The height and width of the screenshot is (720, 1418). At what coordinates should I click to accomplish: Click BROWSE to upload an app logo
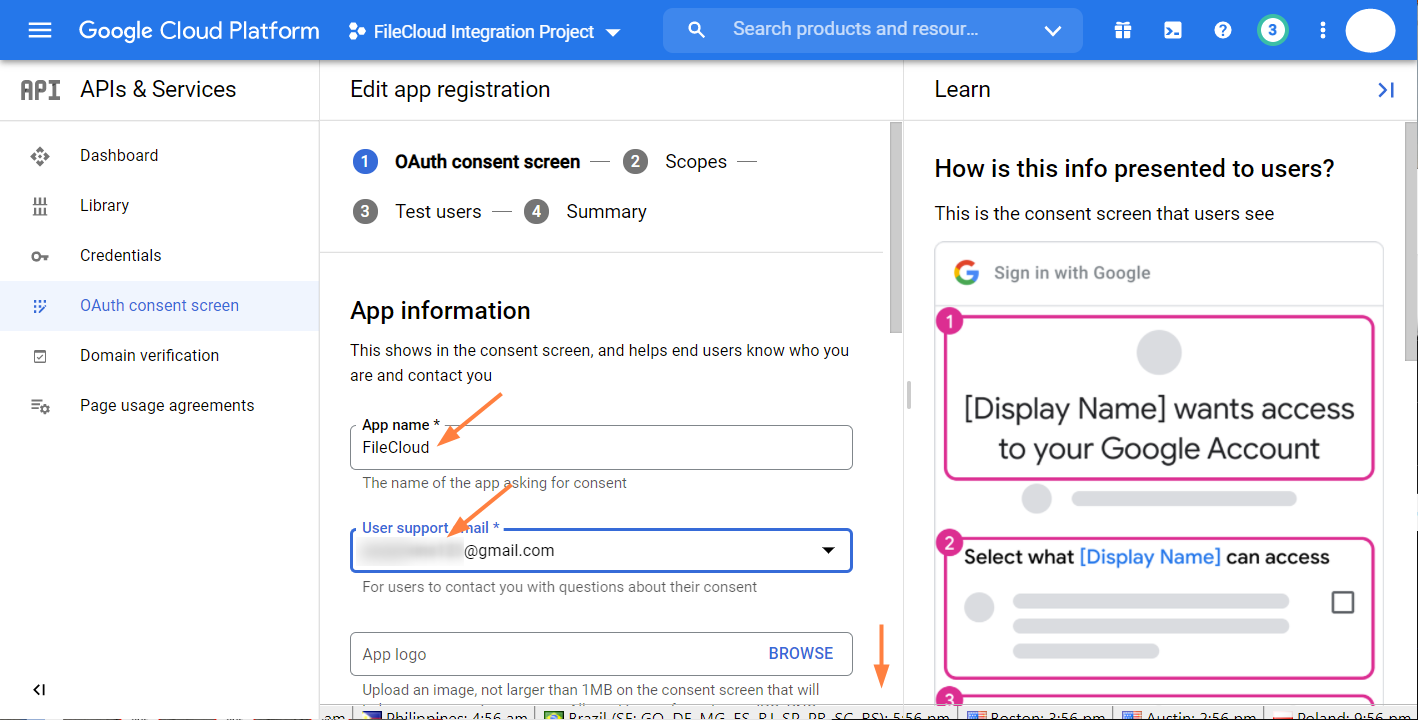pyautogui.click(x=801, y=653)
